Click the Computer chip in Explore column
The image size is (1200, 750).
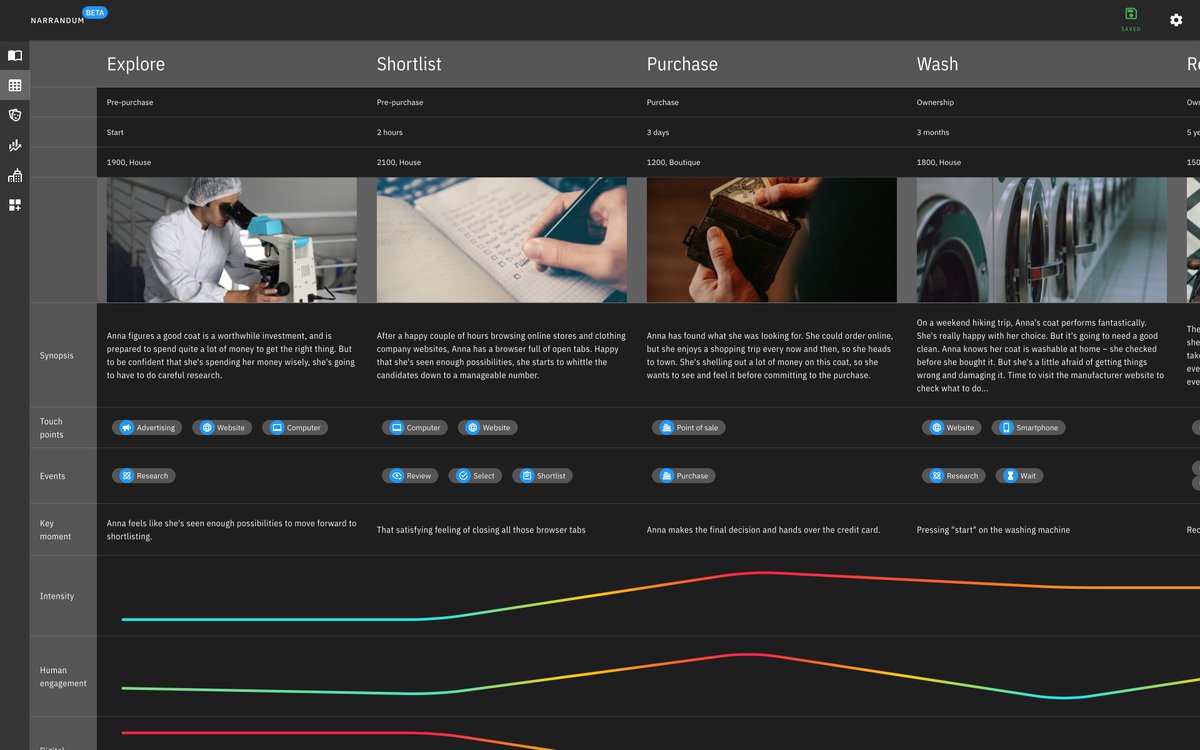point(295,427)
